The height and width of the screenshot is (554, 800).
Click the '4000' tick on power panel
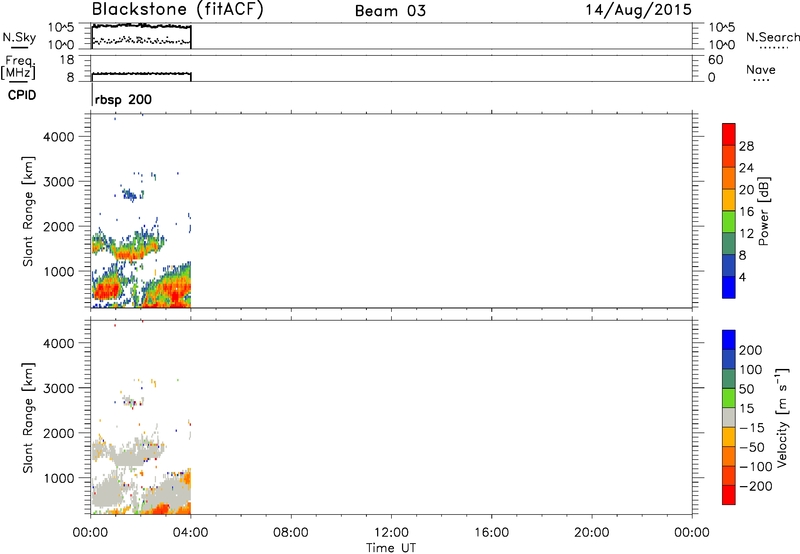[59, 137]
